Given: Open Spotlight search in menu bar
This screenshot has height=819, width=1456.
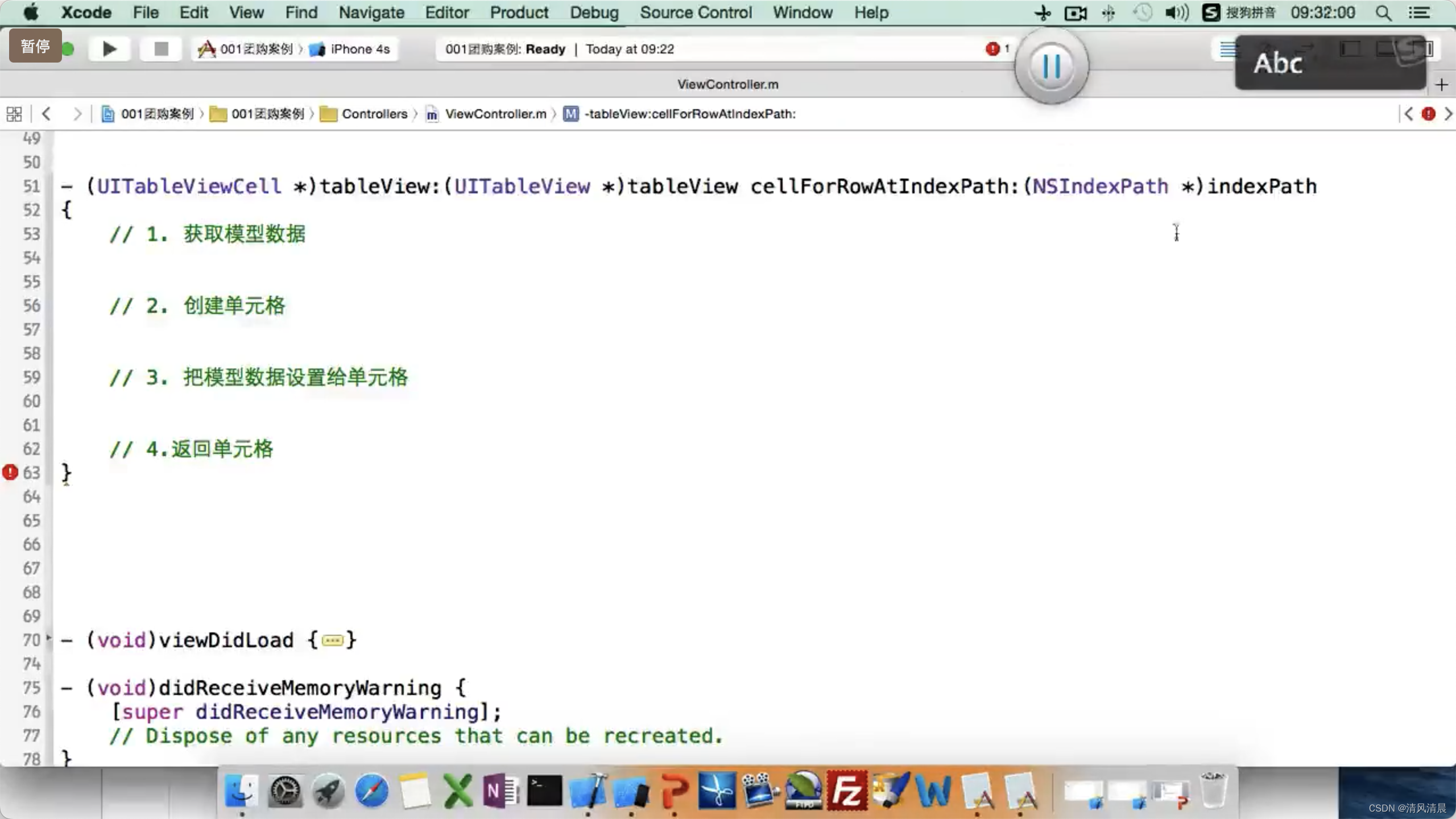Looking at the screenshot, I should [x=1383, y=13].
